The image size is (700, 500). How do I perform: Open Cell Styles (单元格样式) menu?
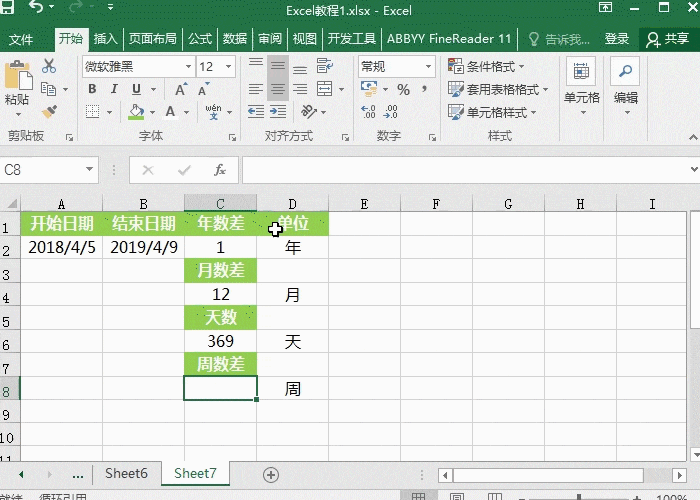pos(492,112)
